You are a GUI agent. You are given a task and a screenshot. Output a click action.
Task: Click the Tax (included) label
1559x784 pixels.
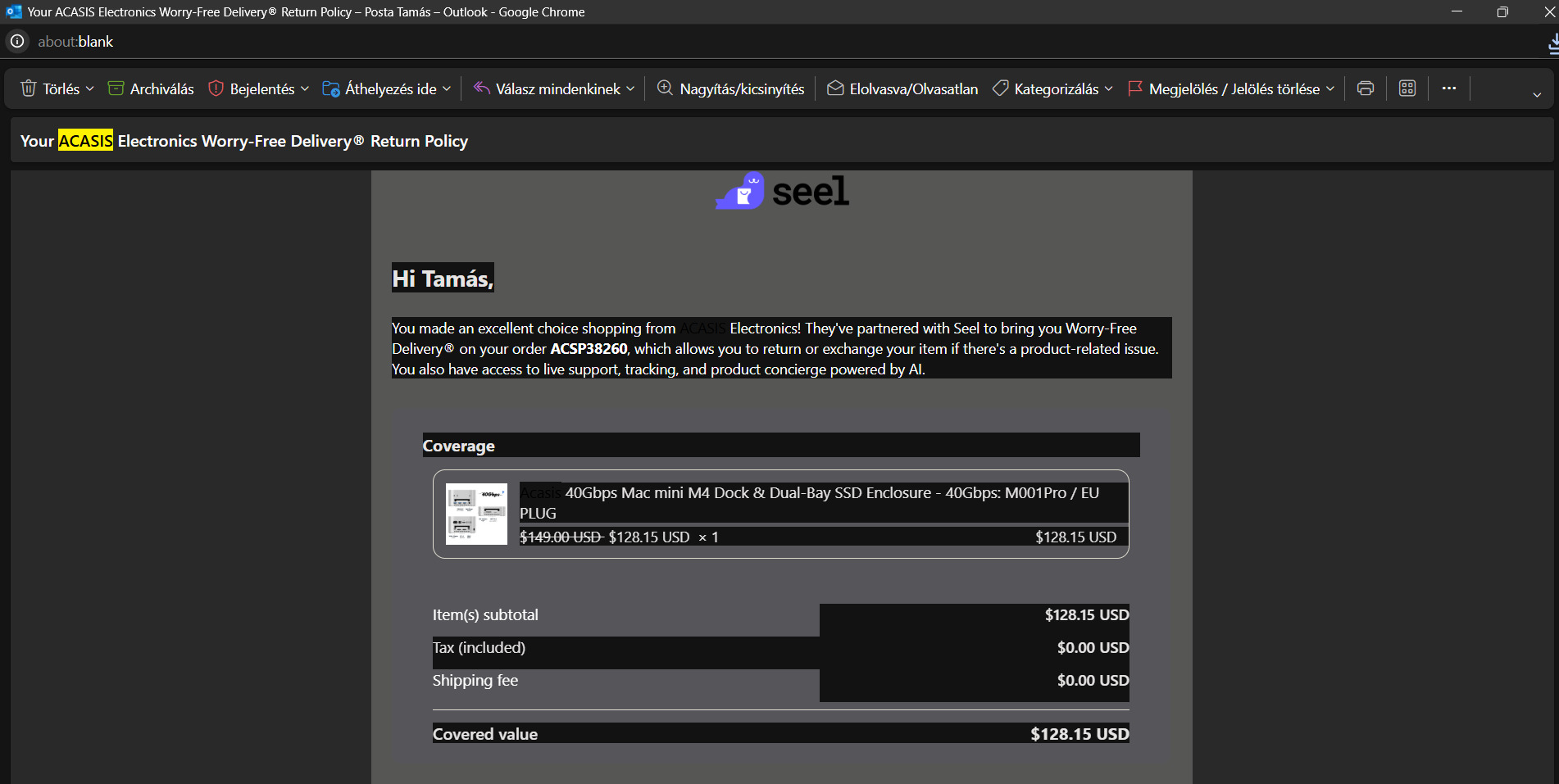tap(479, 647)
